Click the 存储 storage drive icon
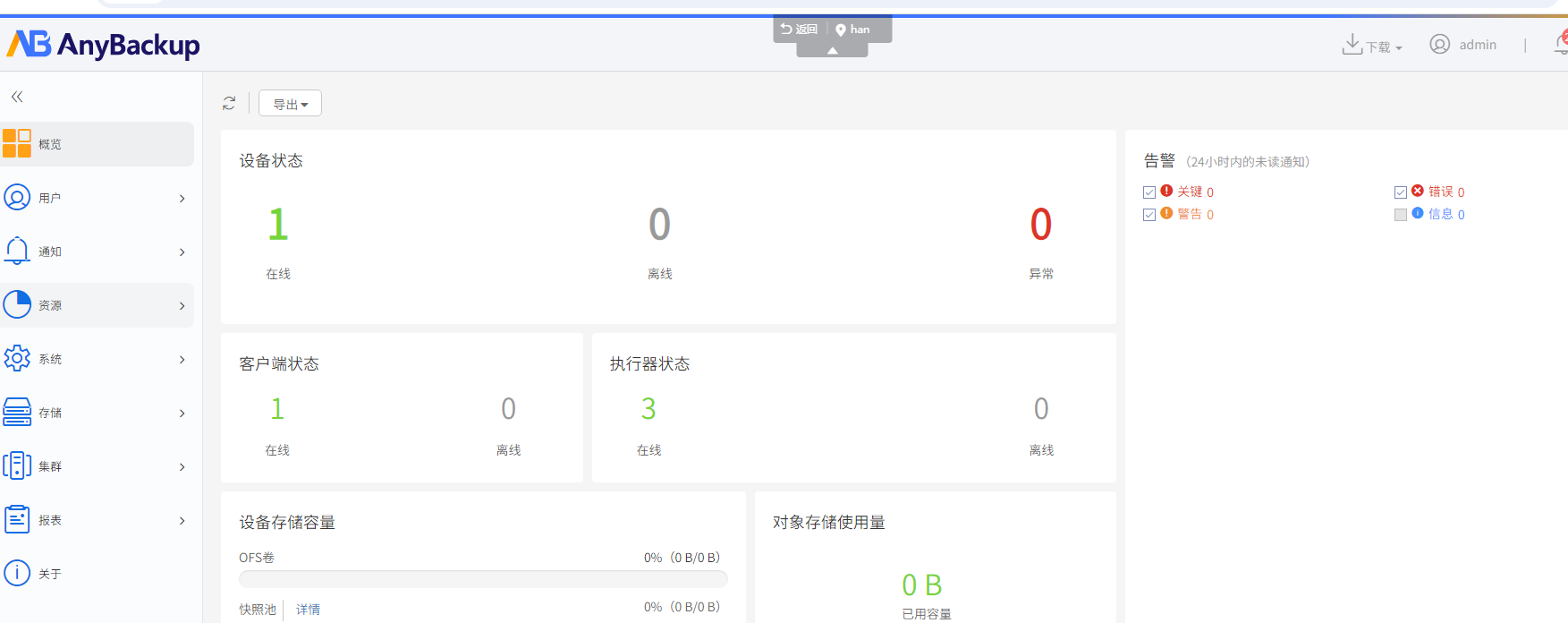This screenshot has width=1568, height=623. 17,412
